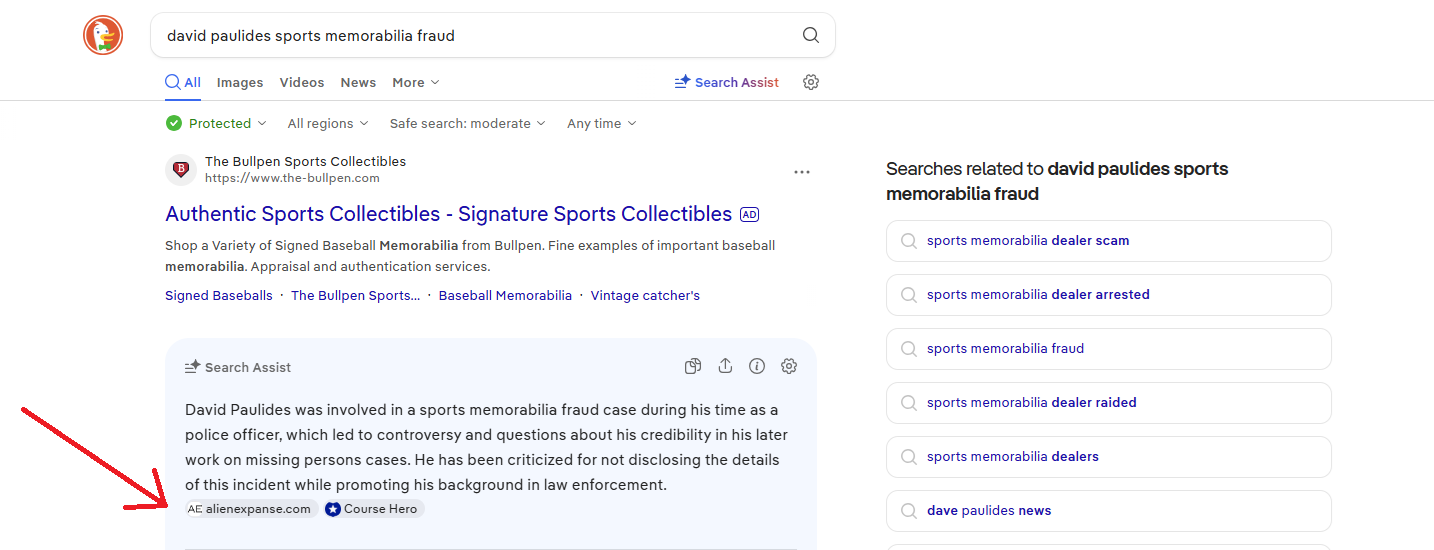The width and height of the screenshot is (1434, 550).
Task: Click the-bullpen.com URL text
Action: (x=292, y=178)
